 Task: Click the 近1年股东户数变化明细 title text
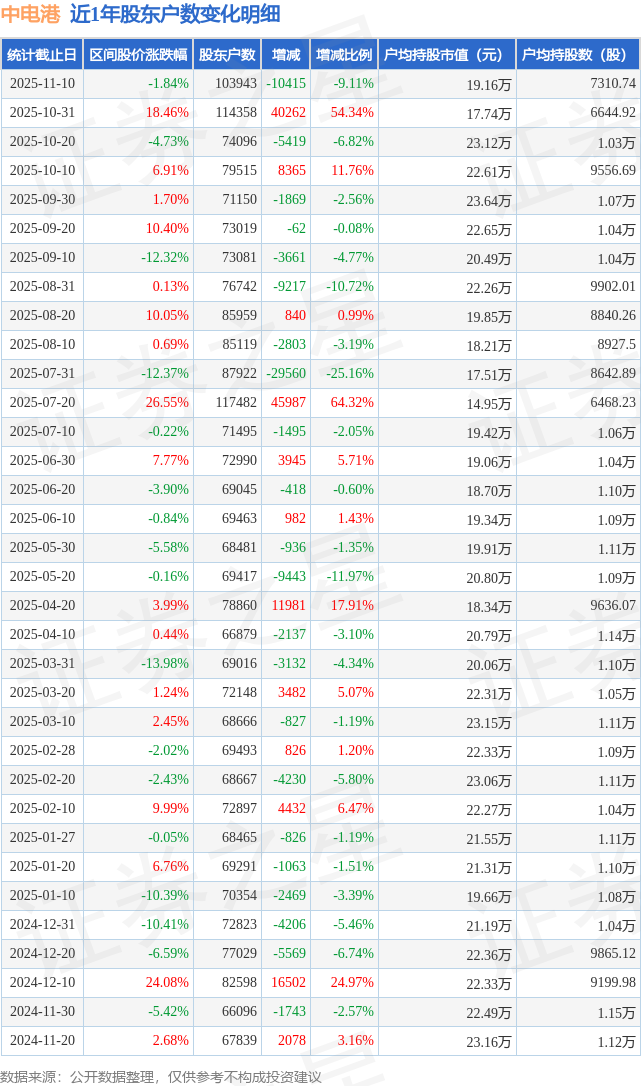[175, 14]
